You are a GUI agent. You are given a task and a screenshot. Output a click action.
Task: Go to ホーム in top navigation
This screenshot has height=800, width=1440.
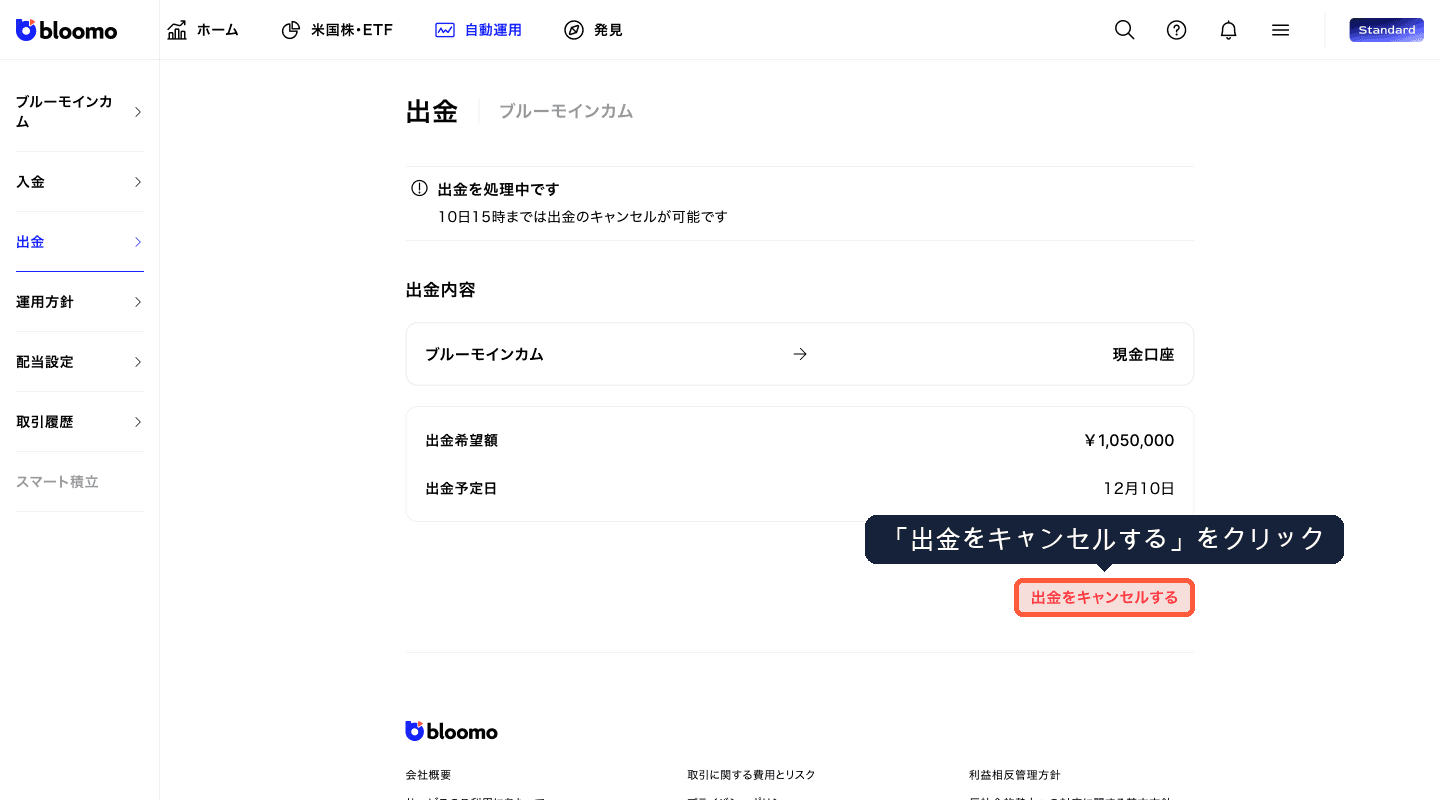[203, 30]
